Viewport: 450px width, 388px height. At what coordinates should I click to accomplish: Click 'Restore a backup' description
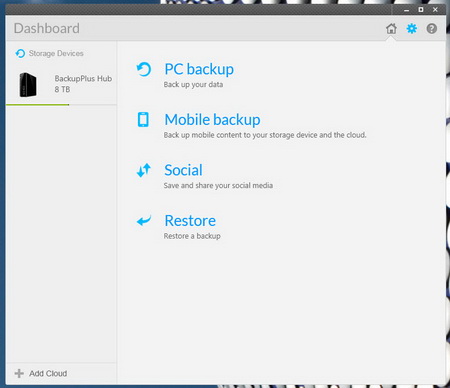192,236
